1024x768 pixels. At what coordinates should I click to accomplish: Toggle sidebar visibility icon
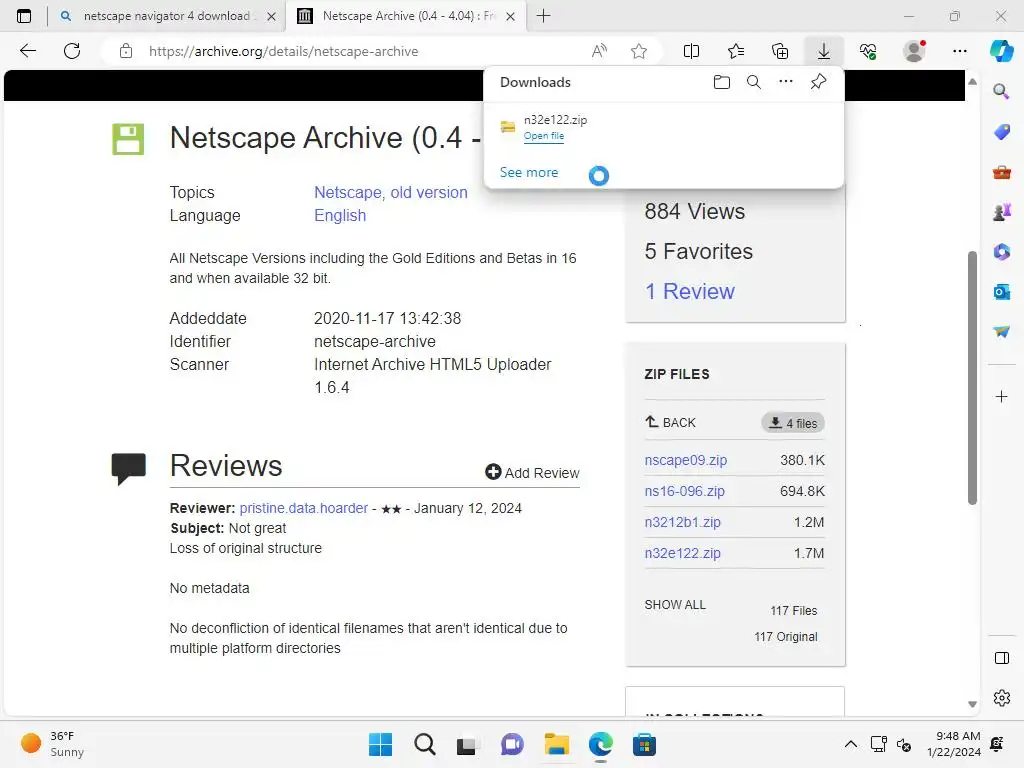click(x=1002, y=658)
